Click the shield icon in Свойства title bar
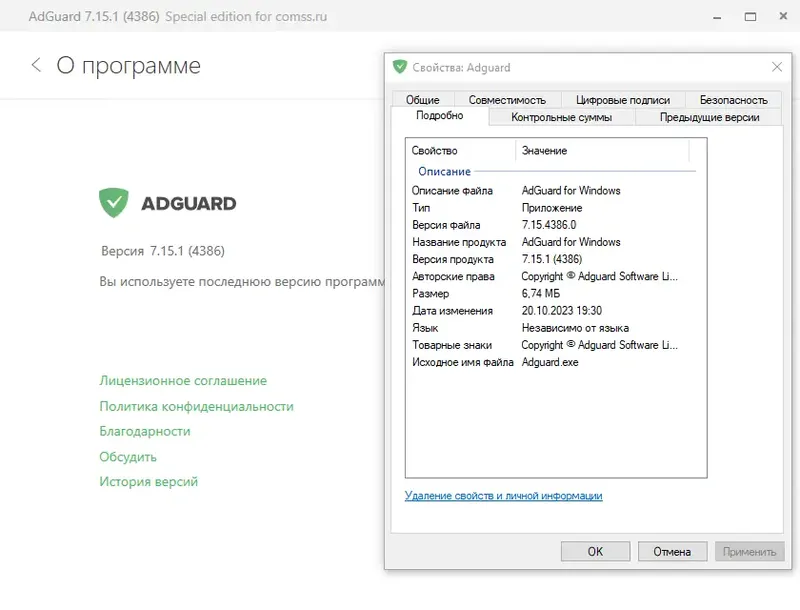800x610 pixels. coord(399,67)
